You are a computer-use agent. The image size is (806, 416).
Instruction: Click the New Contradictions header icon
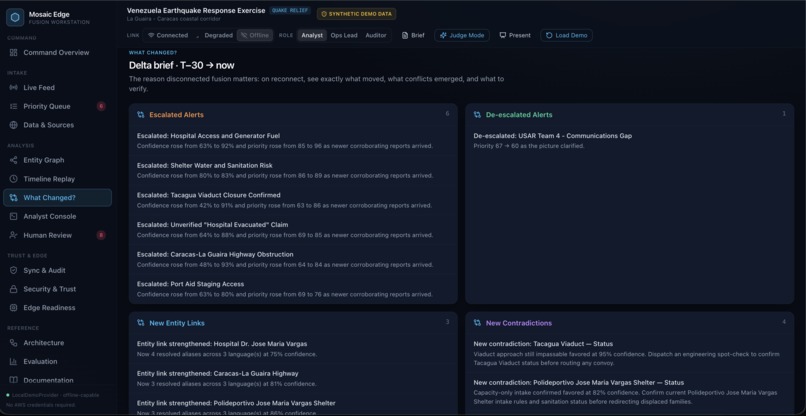tap(478, 323)
